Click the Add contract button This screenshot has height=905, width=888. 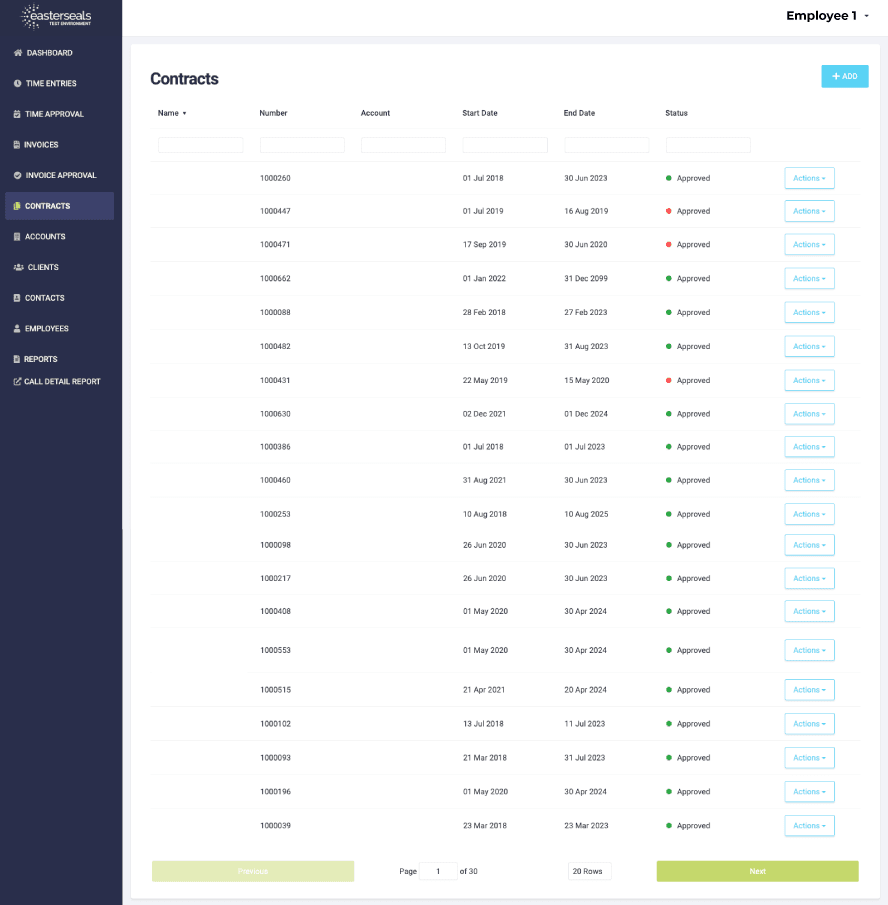click(x=844, y=76)
